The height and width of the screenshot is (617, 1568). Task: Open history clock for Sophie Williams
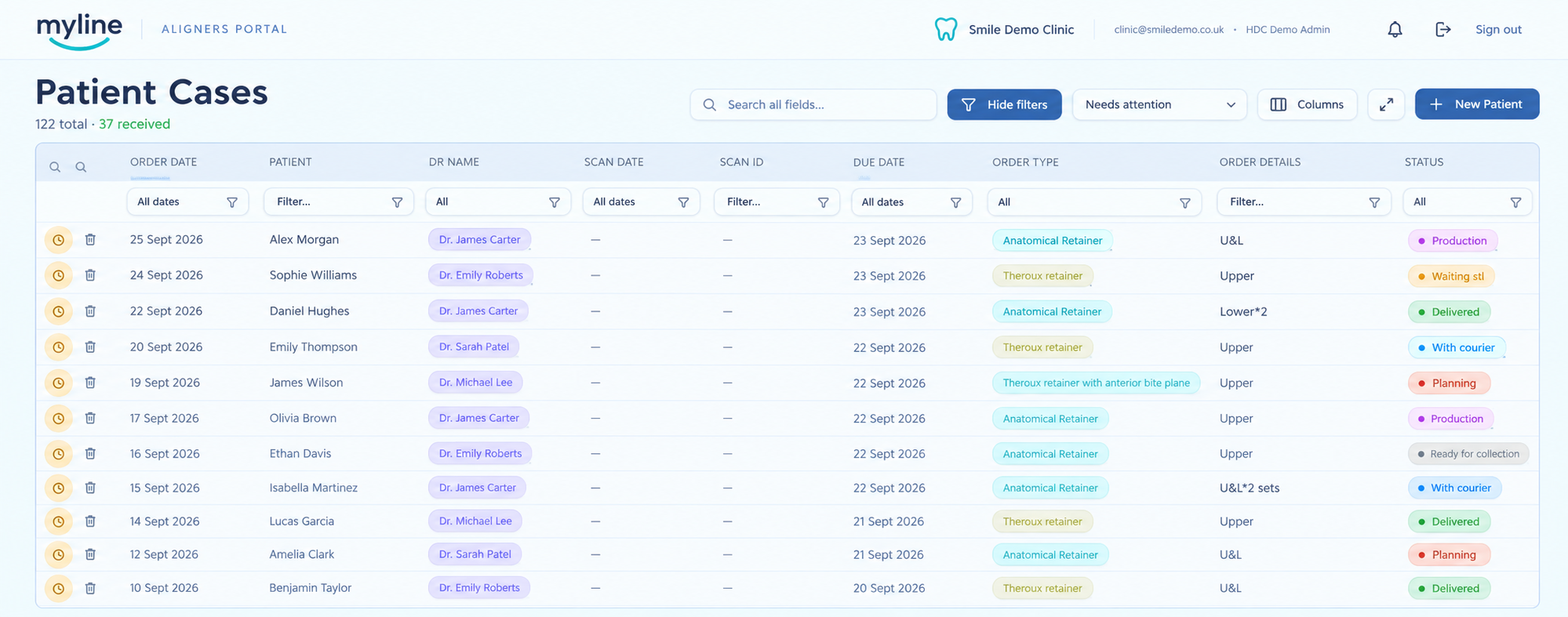tap(58, 275)
